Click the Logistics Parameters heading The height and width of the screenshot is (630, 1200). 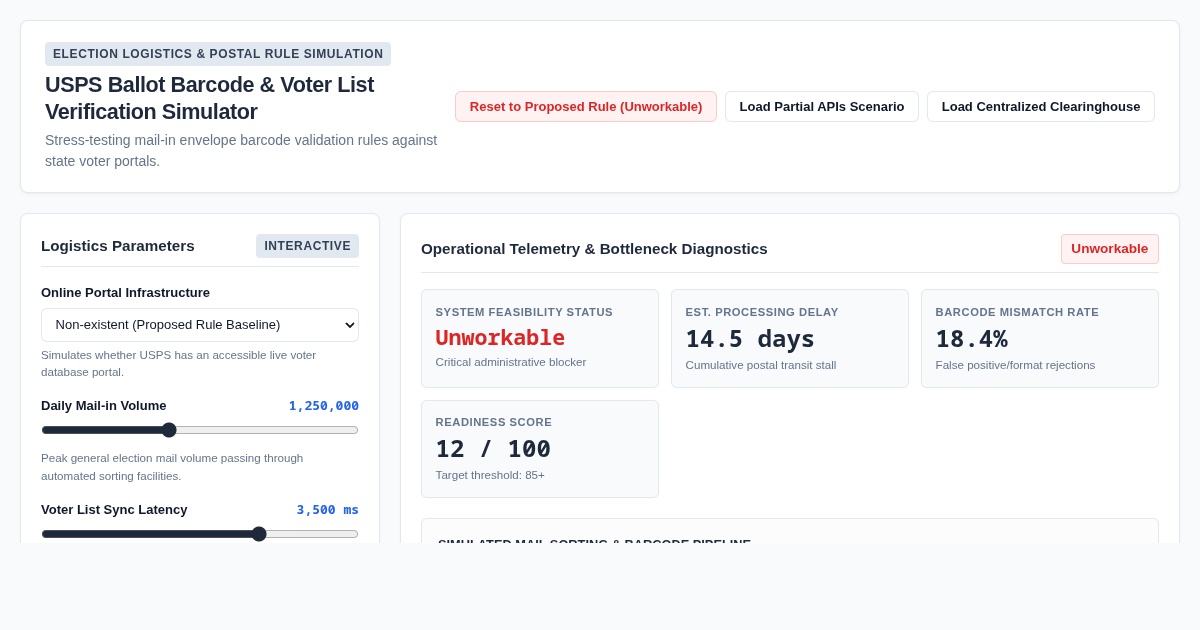click(x=118, y=246)
